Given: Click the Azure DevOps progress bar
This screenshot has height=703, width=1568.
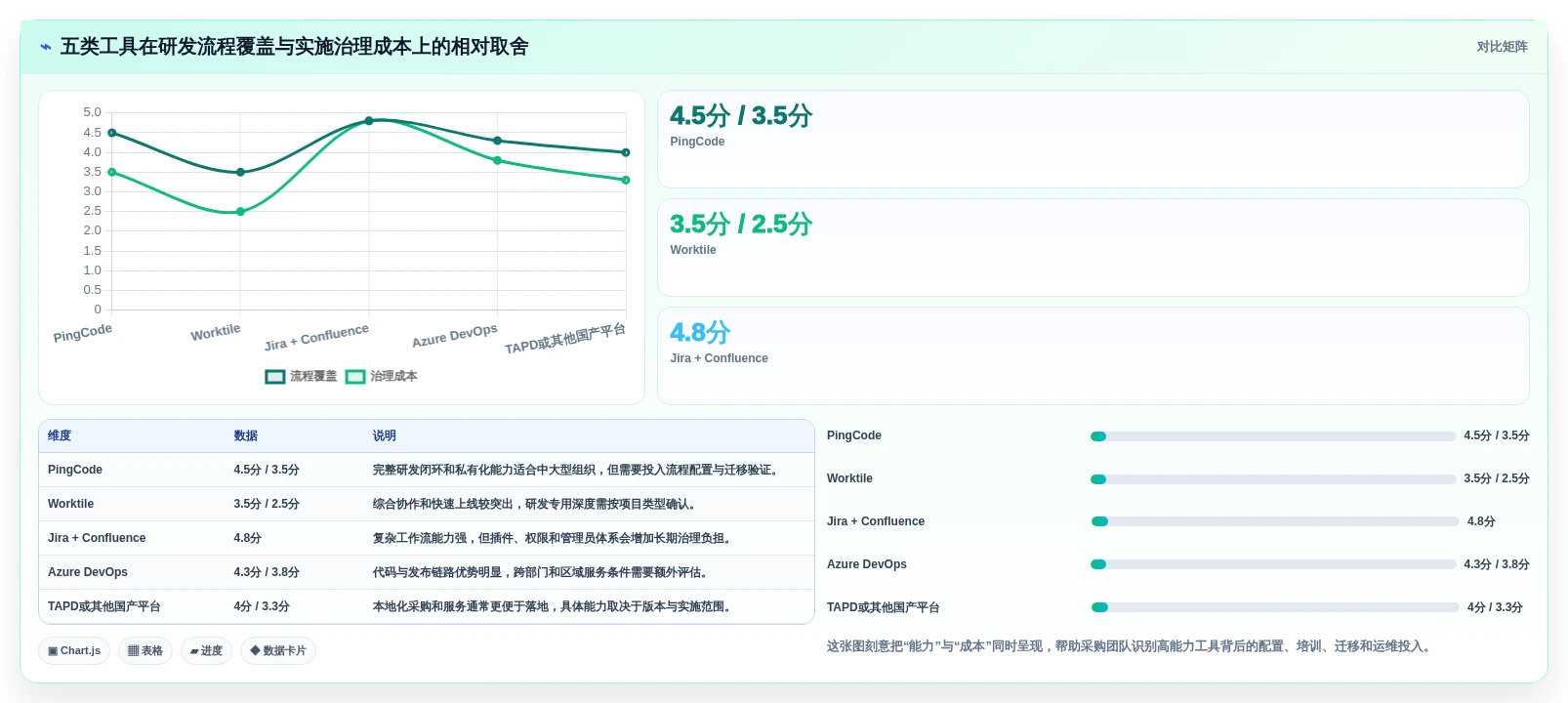Looking at the screenshot, I should tap(1273, 564).
